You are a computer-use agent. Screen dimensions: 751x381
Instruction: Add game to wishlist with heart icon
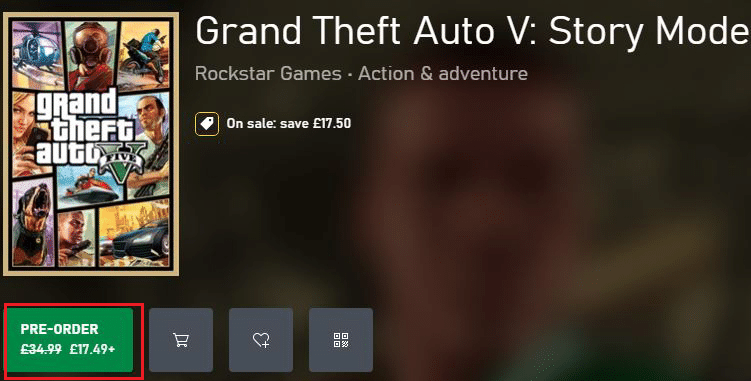[261, 340]
